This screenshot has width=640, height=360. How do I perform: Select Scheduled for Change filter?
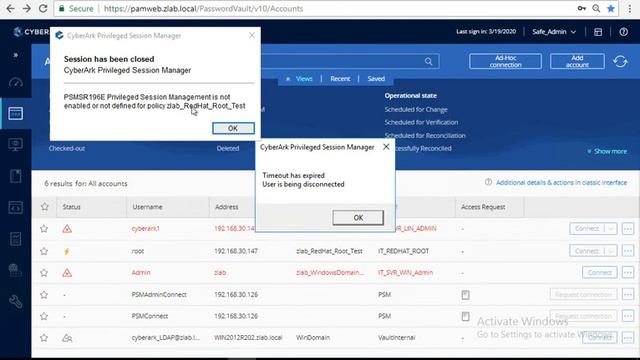416,109
